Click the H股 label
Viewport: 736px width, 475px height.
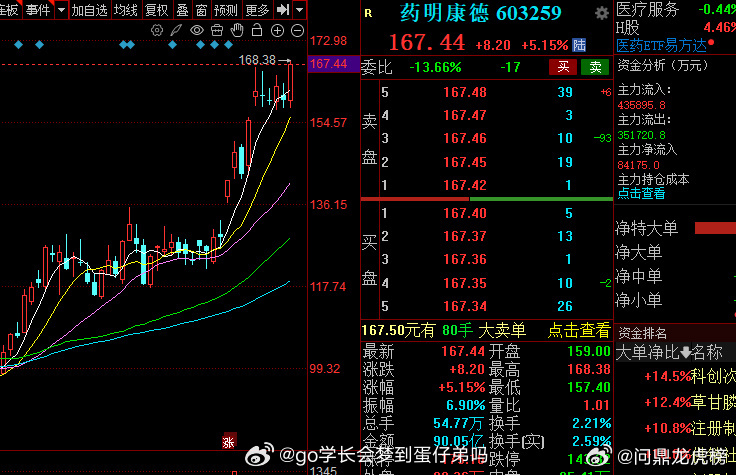pos(628,28)
